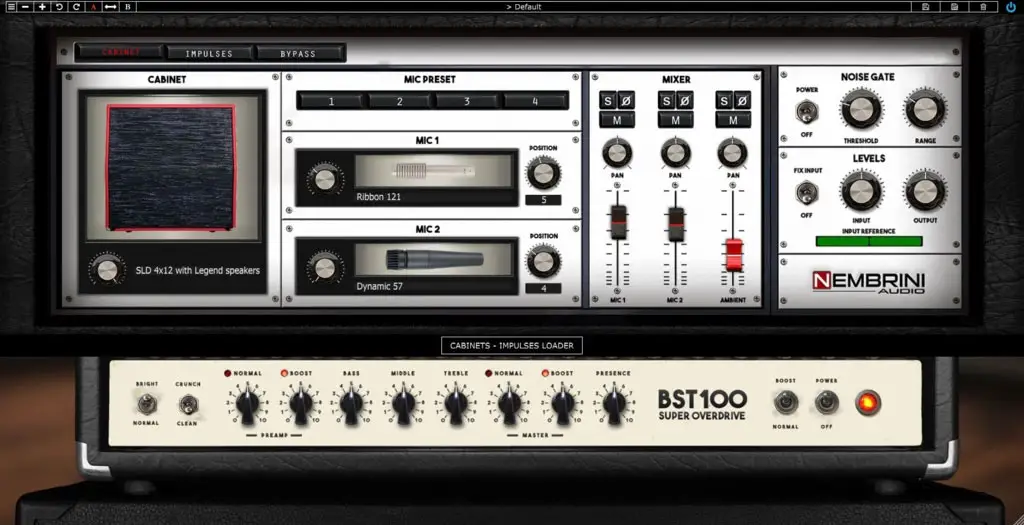Click the SLD 4x12 with Legend speakers label
The height and width of the screenshot is (525, 1024).
[197, 270]
